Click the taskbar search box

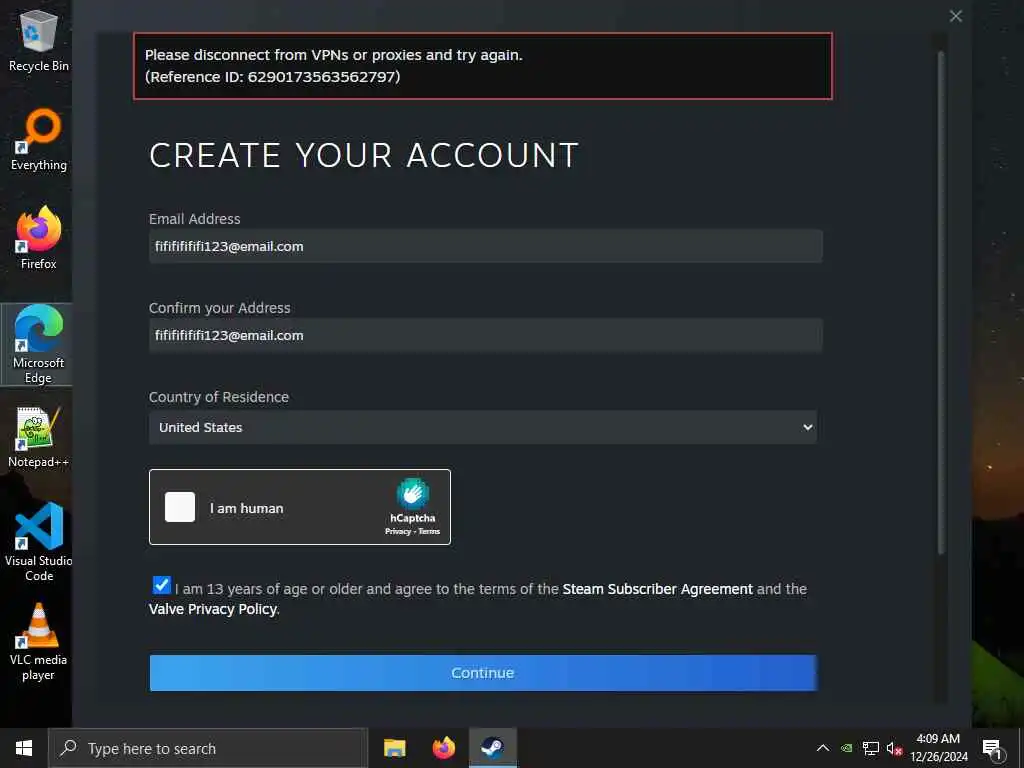click(x=208, y=748)
